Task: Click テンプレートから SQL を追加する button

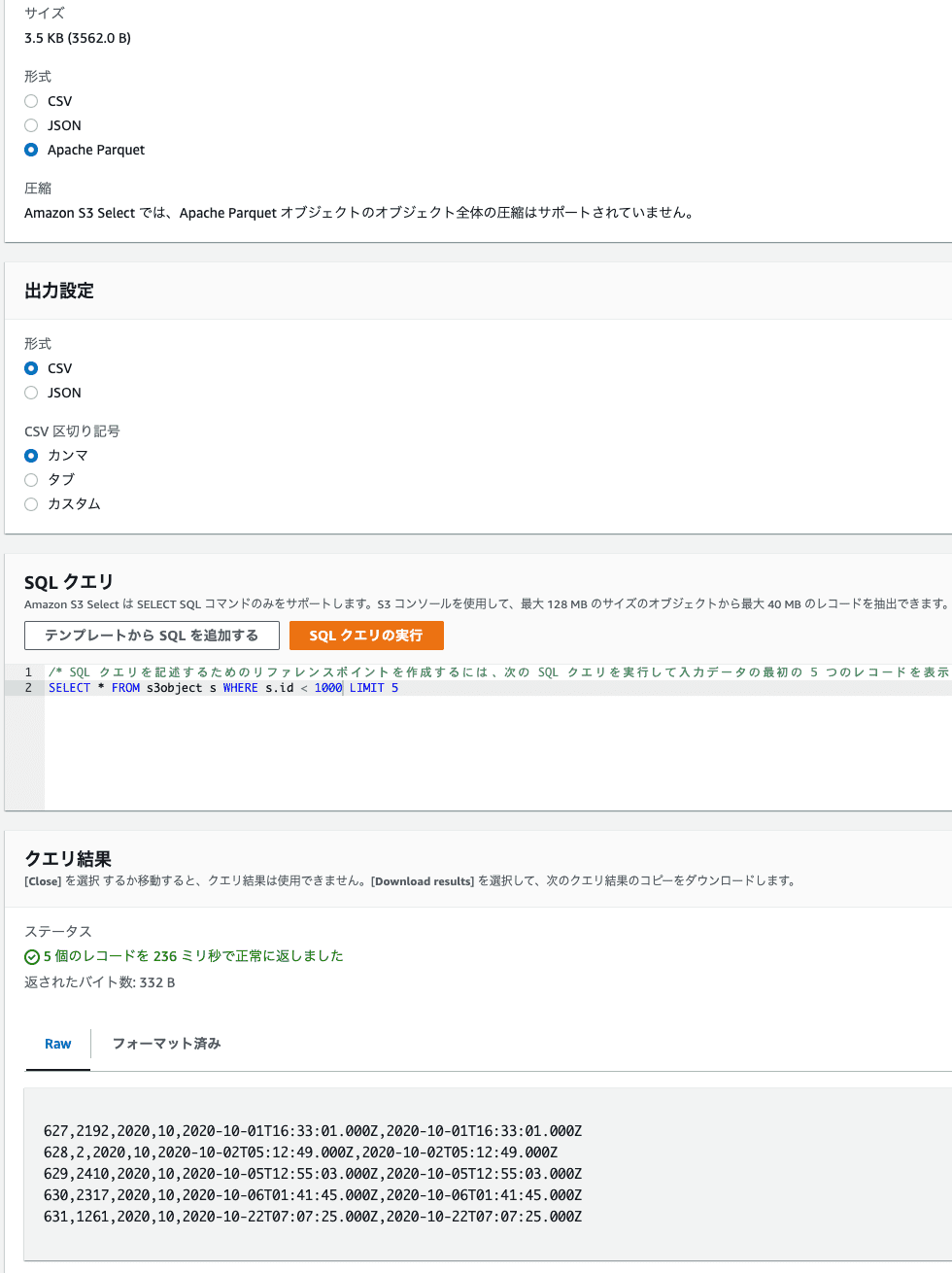Action: tap(152, 636)
